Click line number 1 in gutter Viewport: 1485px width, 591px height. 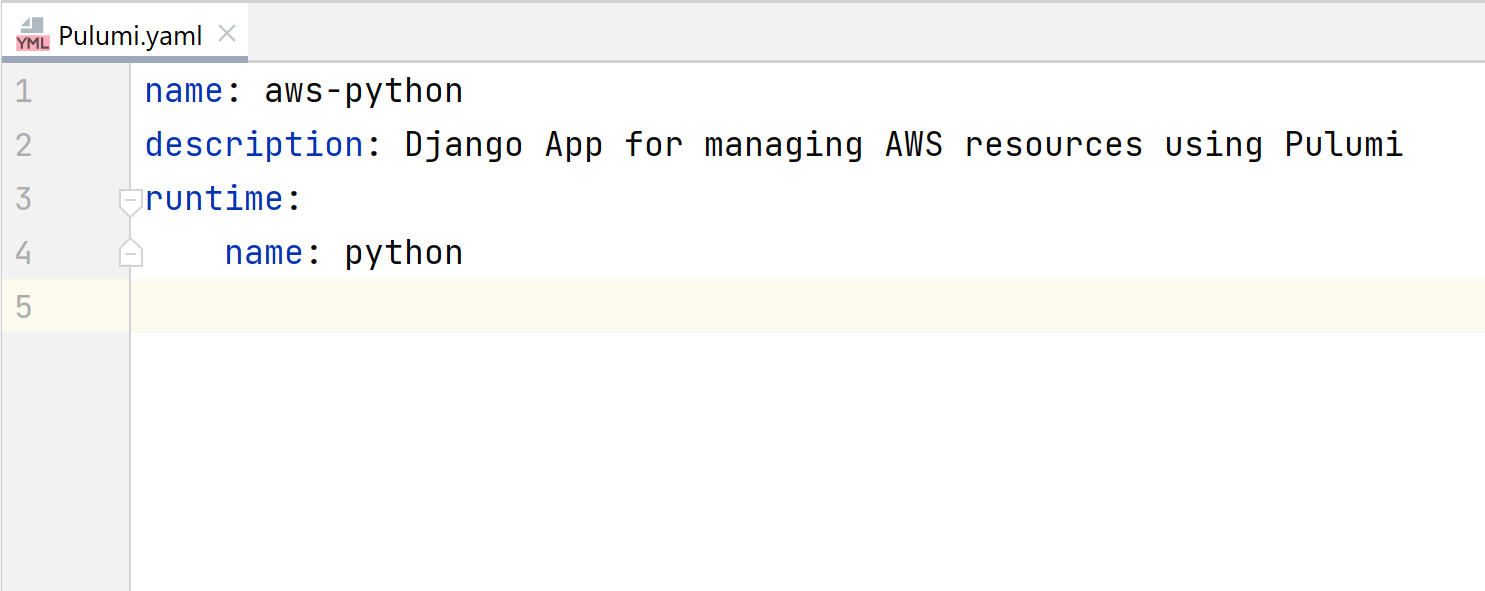[24, 92]
